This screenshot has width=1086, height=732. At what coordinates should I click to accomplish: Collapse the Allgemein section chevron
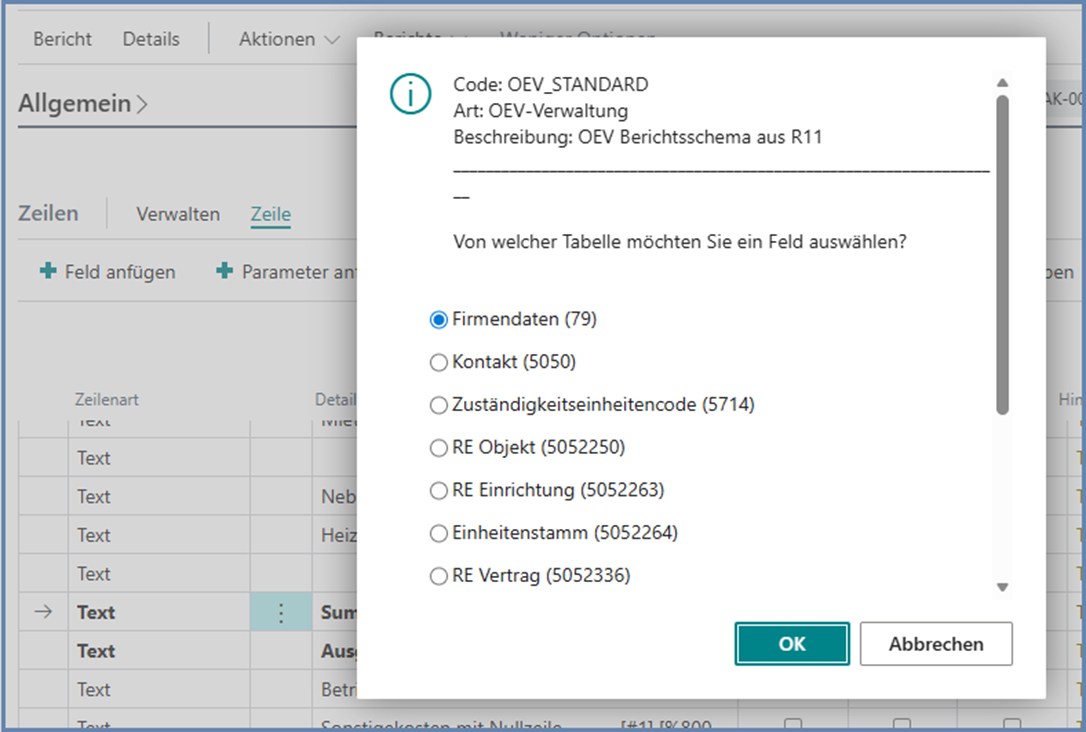142,104
